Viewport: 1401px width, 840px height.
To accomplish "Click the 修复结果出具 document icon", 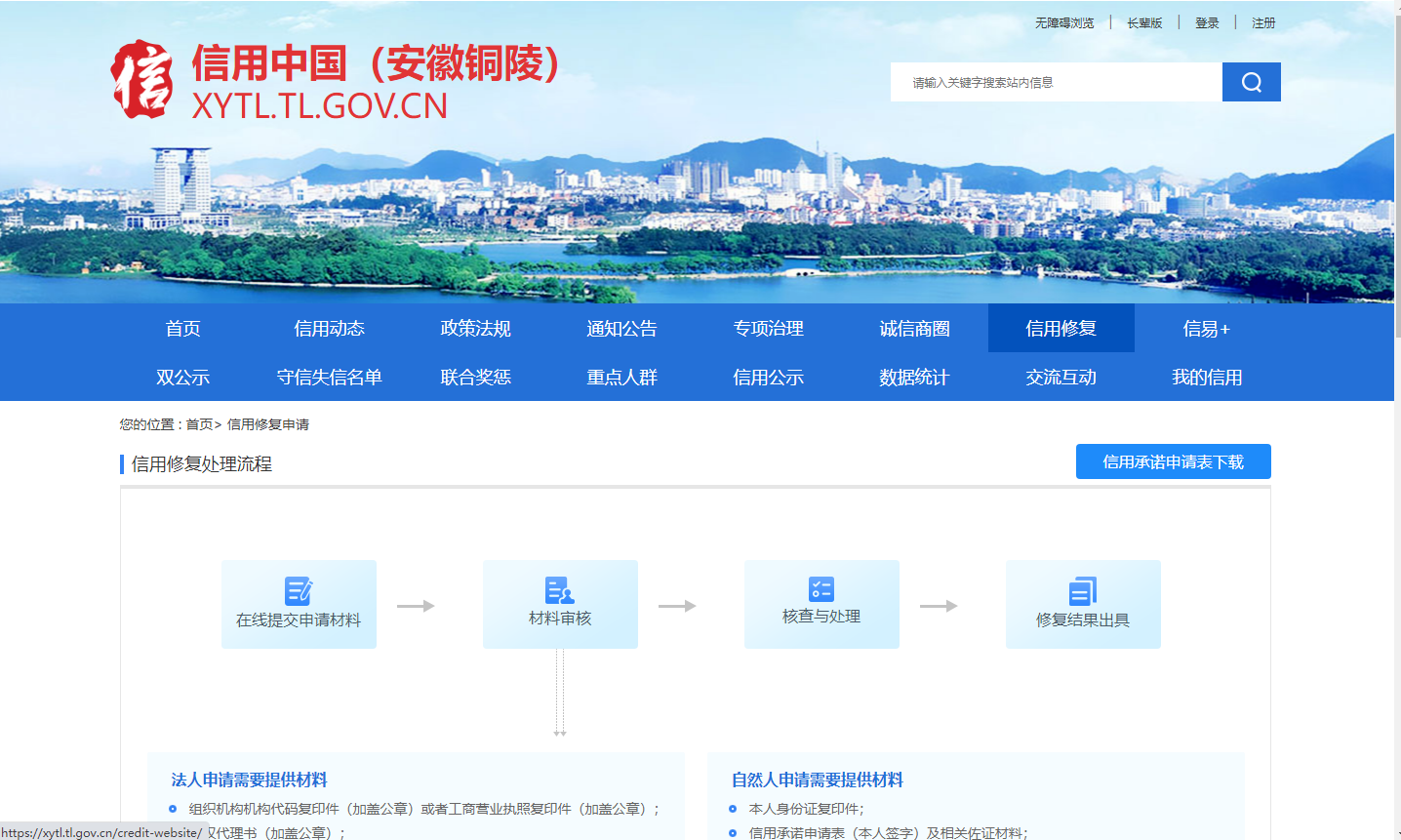I will coord(1083,591).
